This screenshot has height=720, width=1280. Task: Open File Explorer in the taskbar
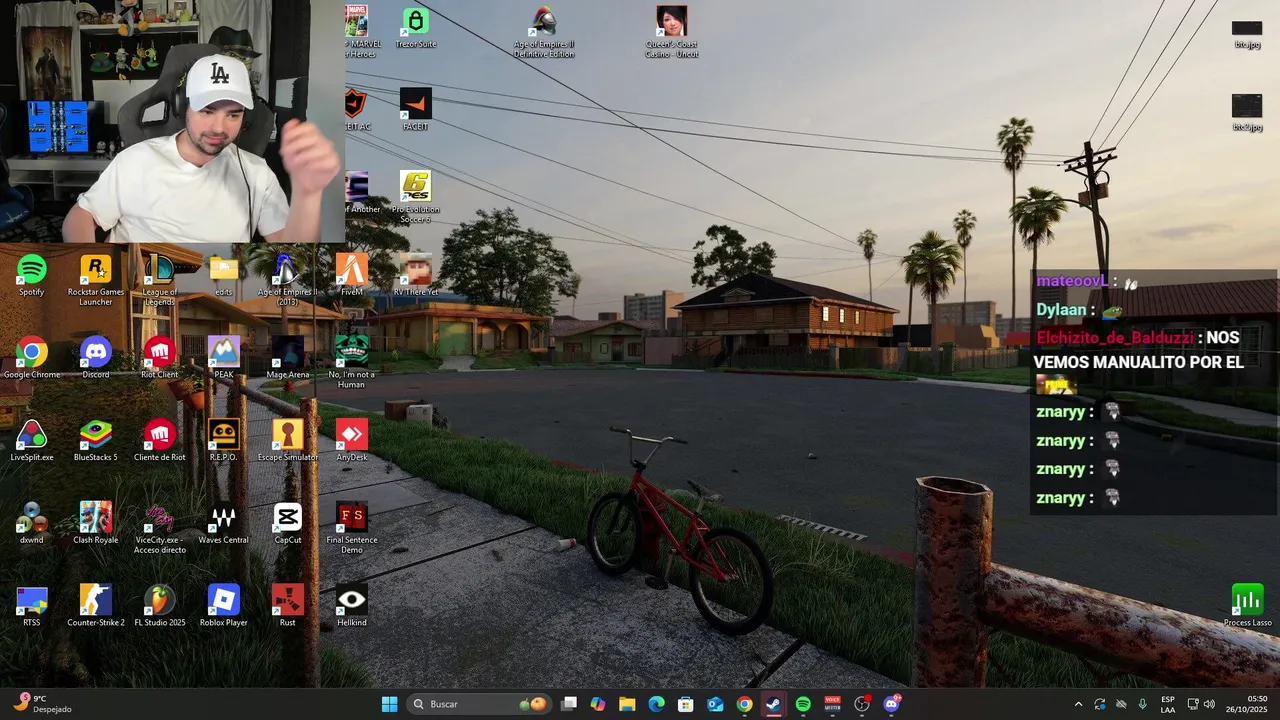[x=627, y=704]
